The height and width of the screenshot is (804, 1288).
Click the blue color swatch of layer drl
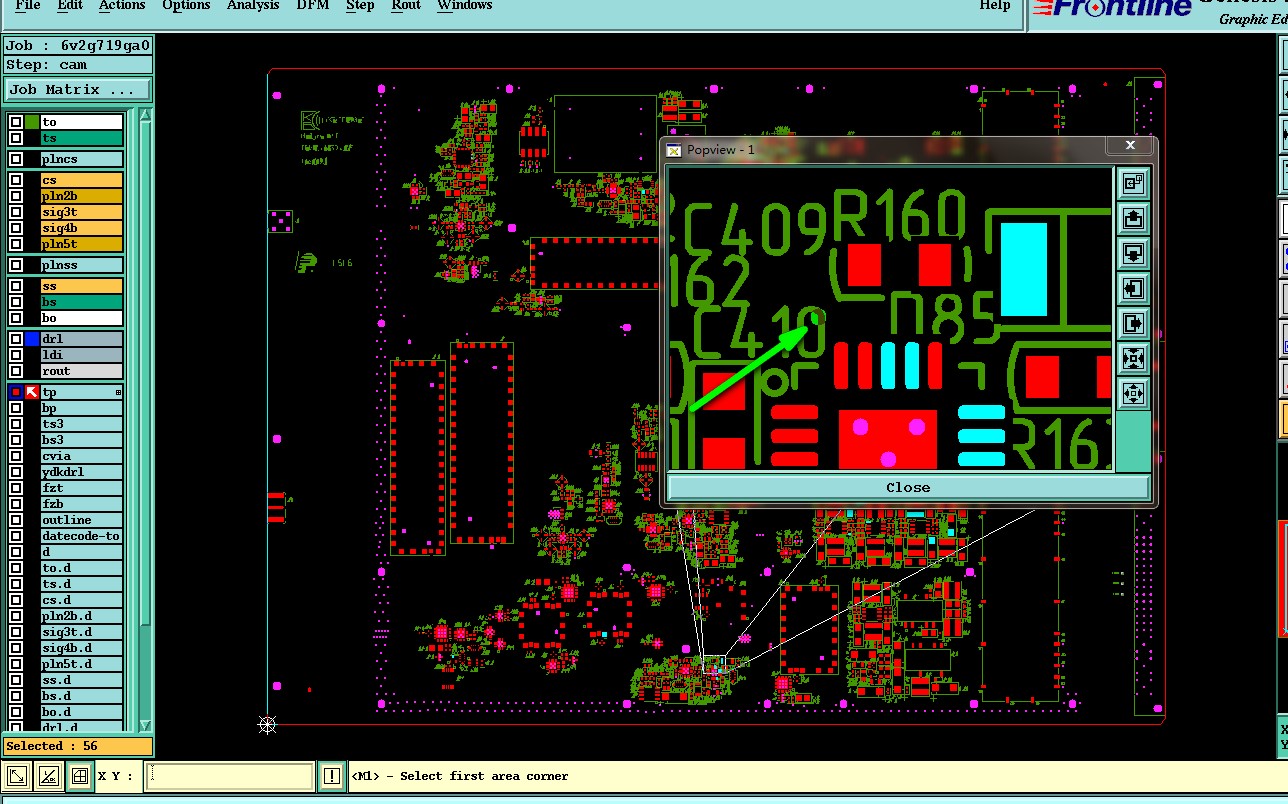point(32,339)
